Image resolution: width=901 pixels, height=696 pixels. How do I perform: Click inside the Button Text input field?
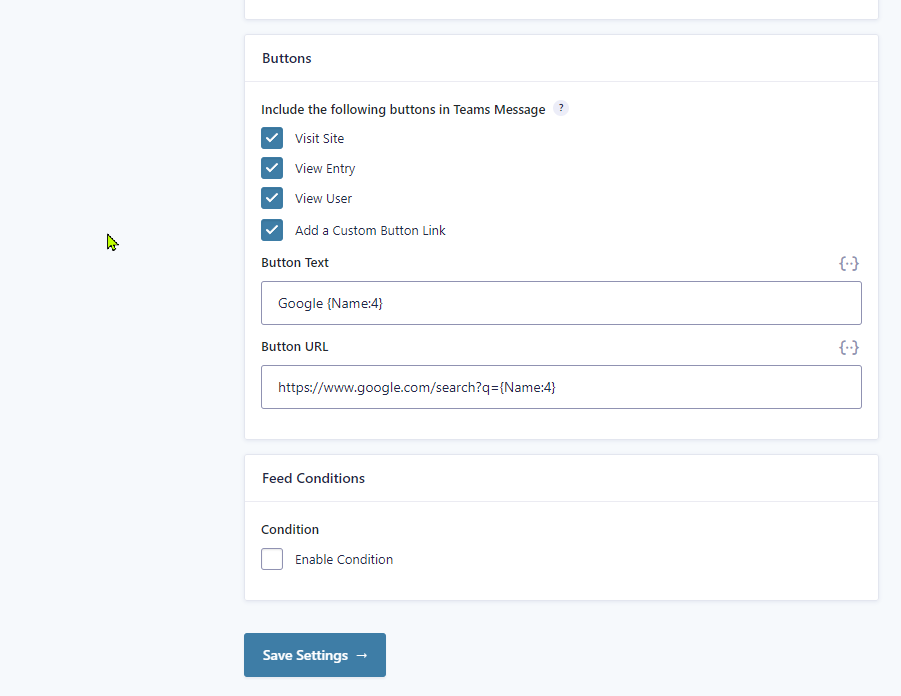(560, 302)
